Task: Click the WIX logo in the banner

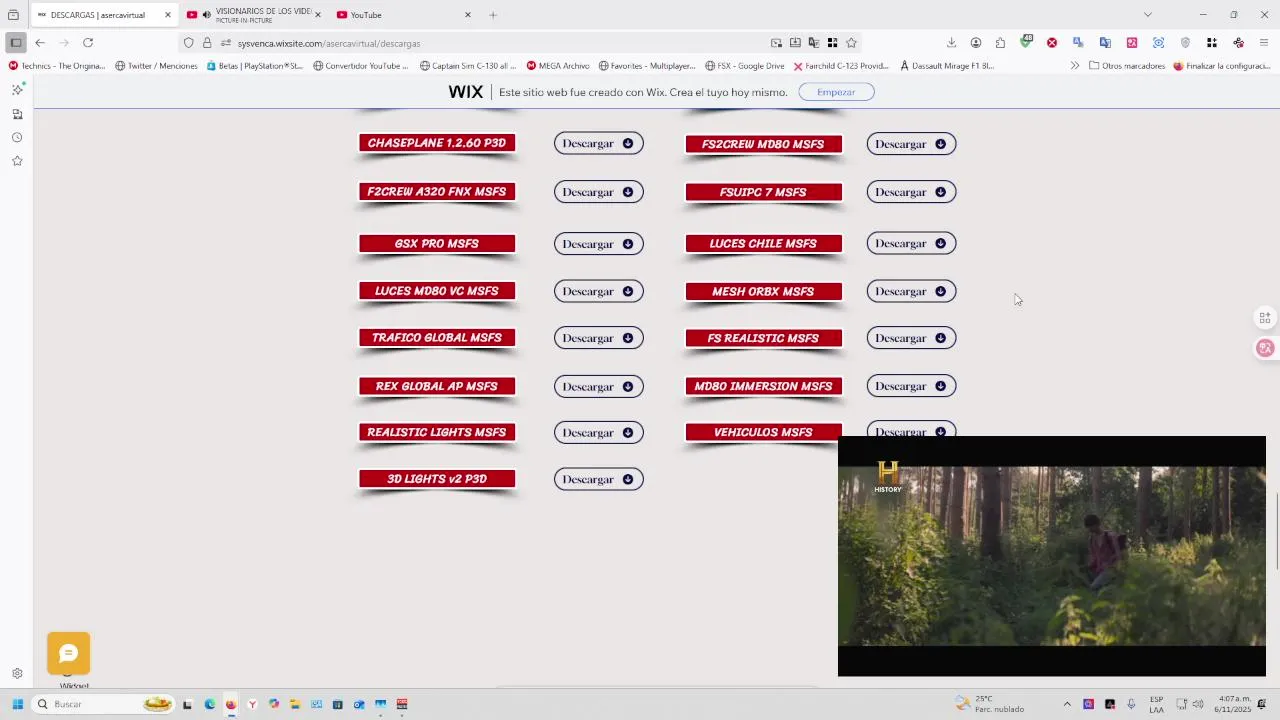Action: point(465,92)
